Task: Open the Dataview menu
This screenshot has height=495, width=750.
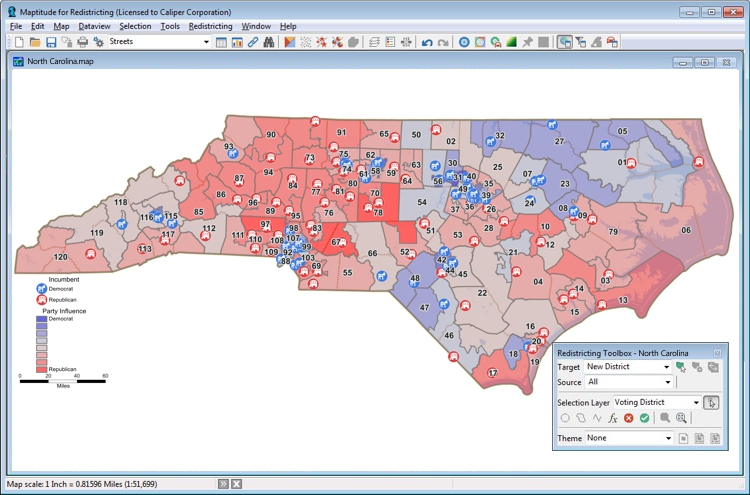Action: [94, 26]
